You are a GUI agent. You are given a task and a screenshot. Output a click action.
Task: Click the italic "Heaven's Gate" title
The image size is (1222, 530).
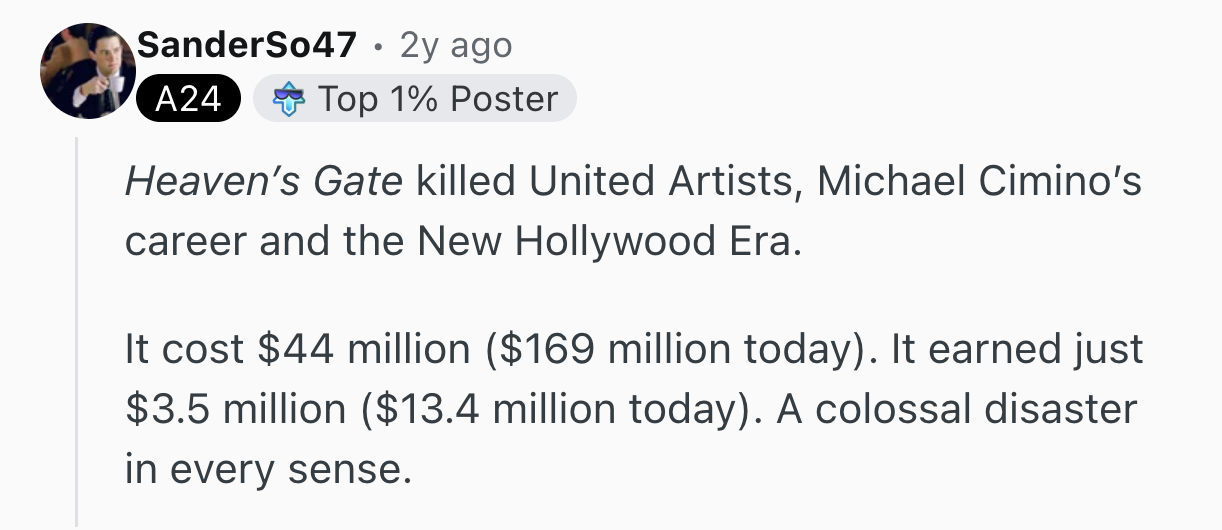point(264,181)
